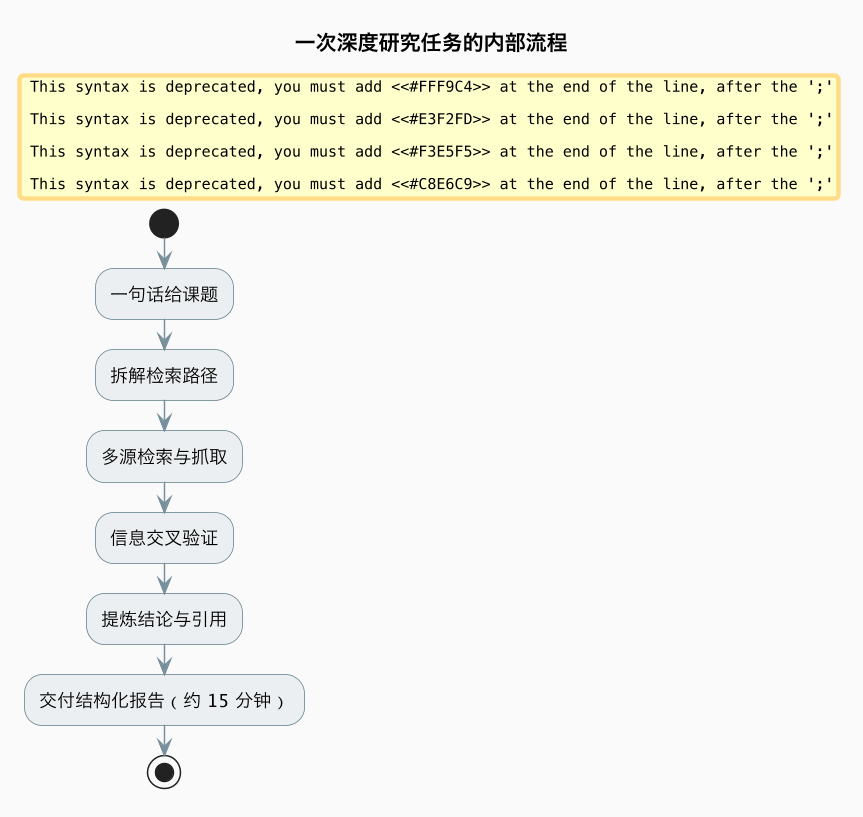Click the start node black circle

click(x=164, y=224)
